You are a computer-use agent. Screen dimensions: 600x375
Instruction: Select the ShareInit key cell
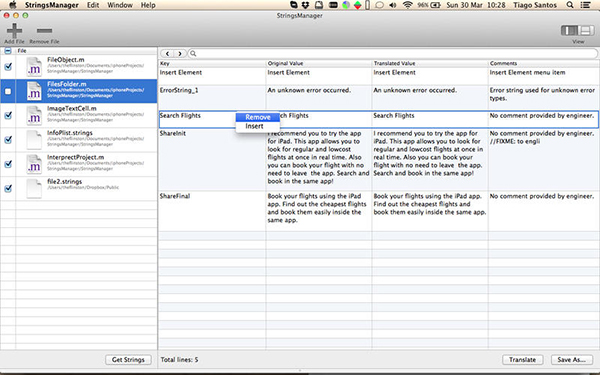click(212, 159)
